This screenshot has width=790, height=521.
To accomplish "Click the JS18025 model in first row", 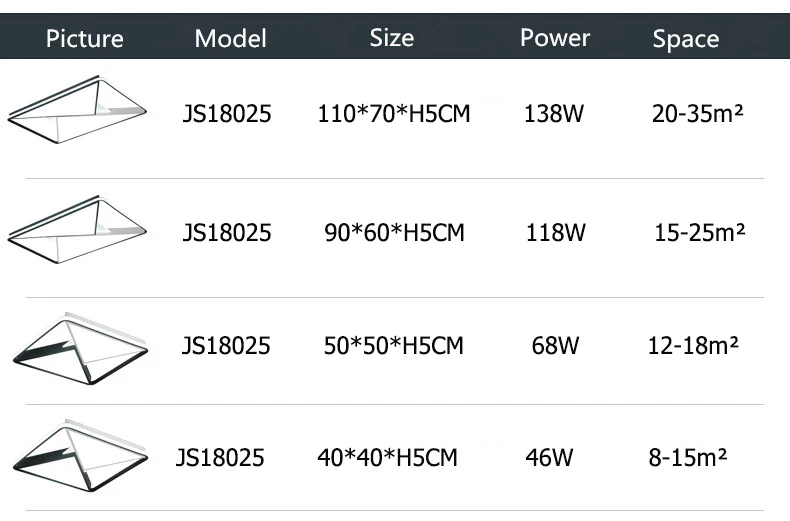I will tap(227, 114).
